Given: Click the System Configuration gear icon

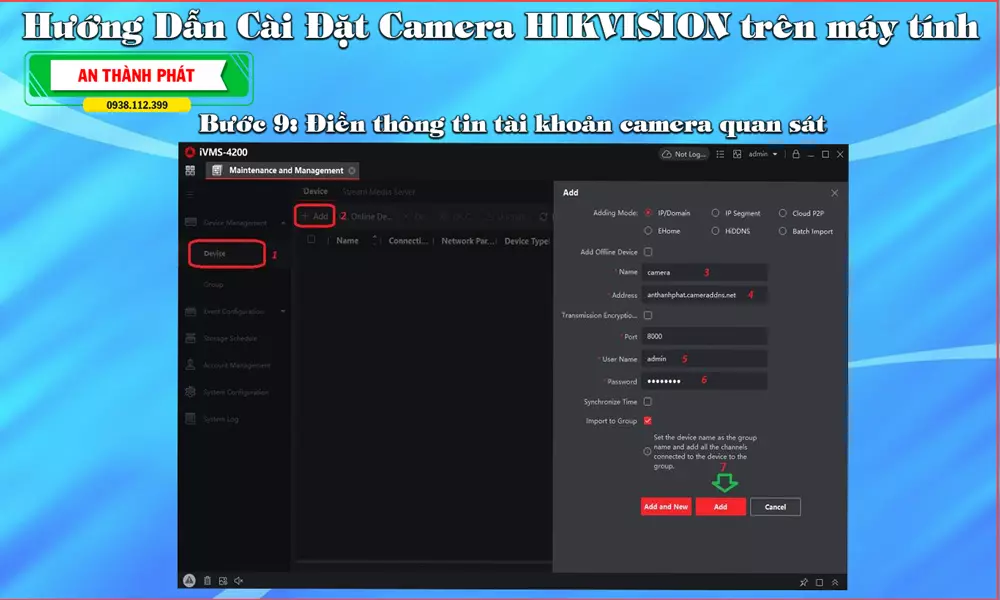Looking at the screenshot, I should (x=190, y=392).
